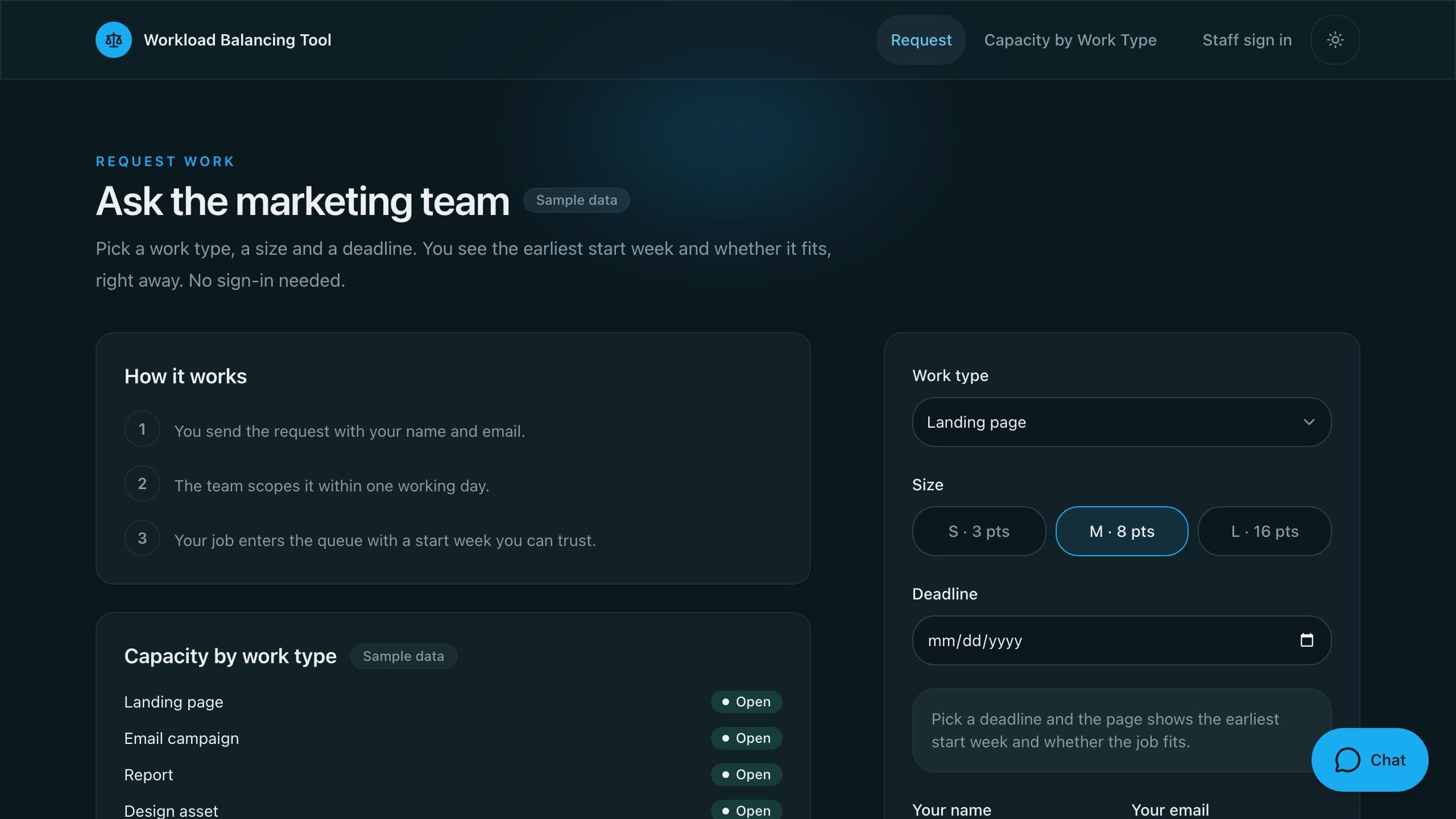
Task: Click Open status for Report
Action: 746,775
